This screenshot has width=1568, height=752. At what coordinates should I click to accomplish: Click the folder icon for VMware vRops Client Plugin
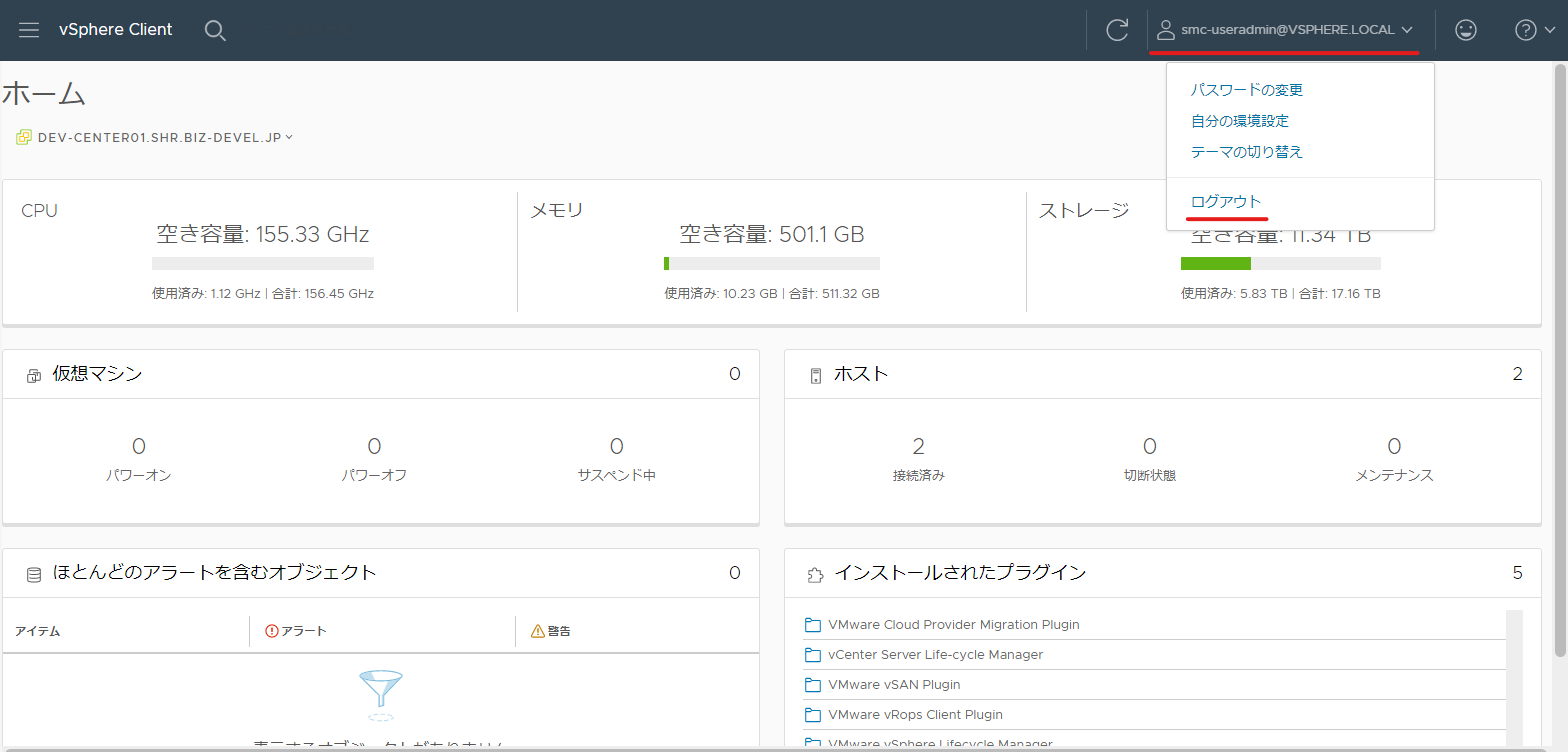pos(813,715)
